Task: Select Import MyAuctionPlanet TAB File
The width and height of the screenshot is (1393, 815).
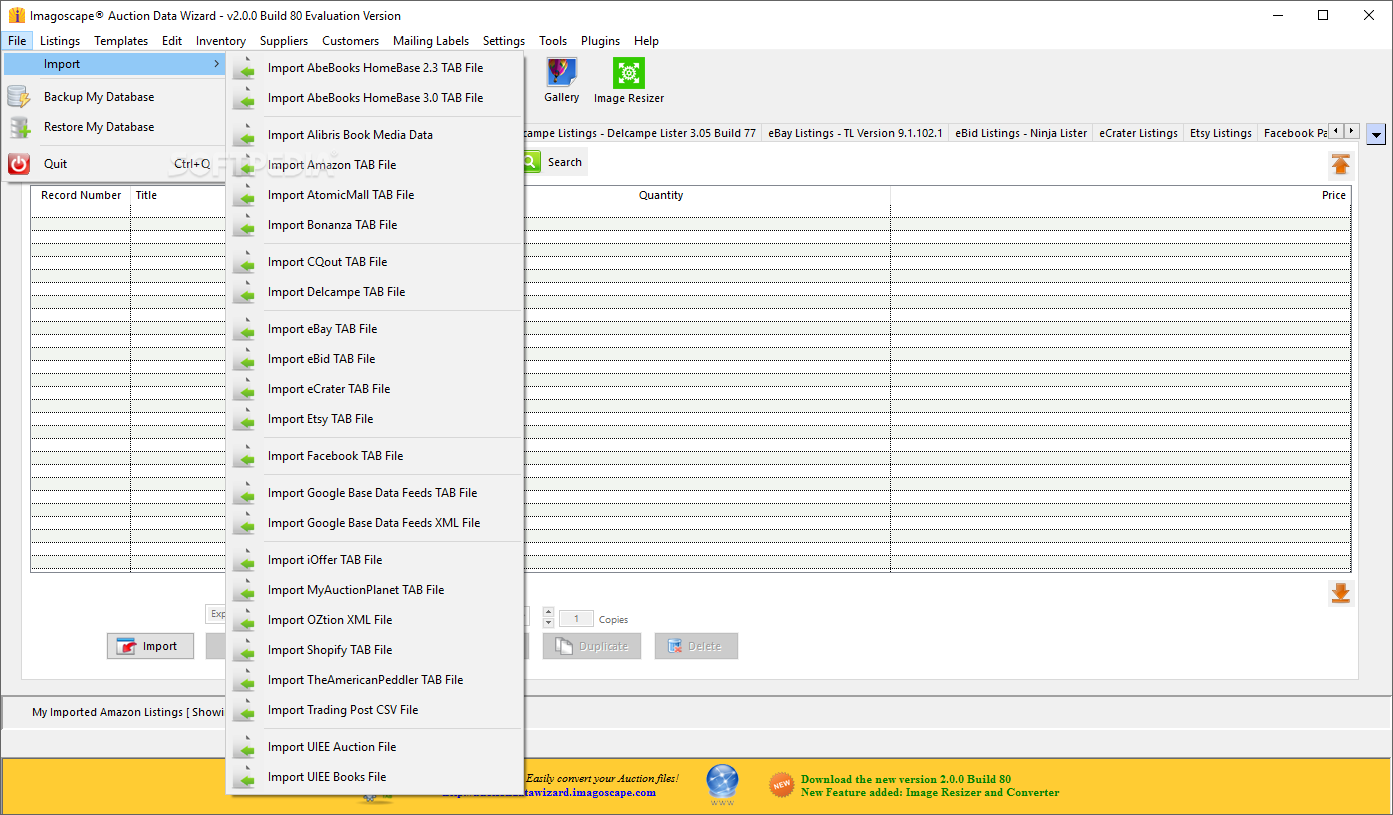Action: tap(375, 590)
